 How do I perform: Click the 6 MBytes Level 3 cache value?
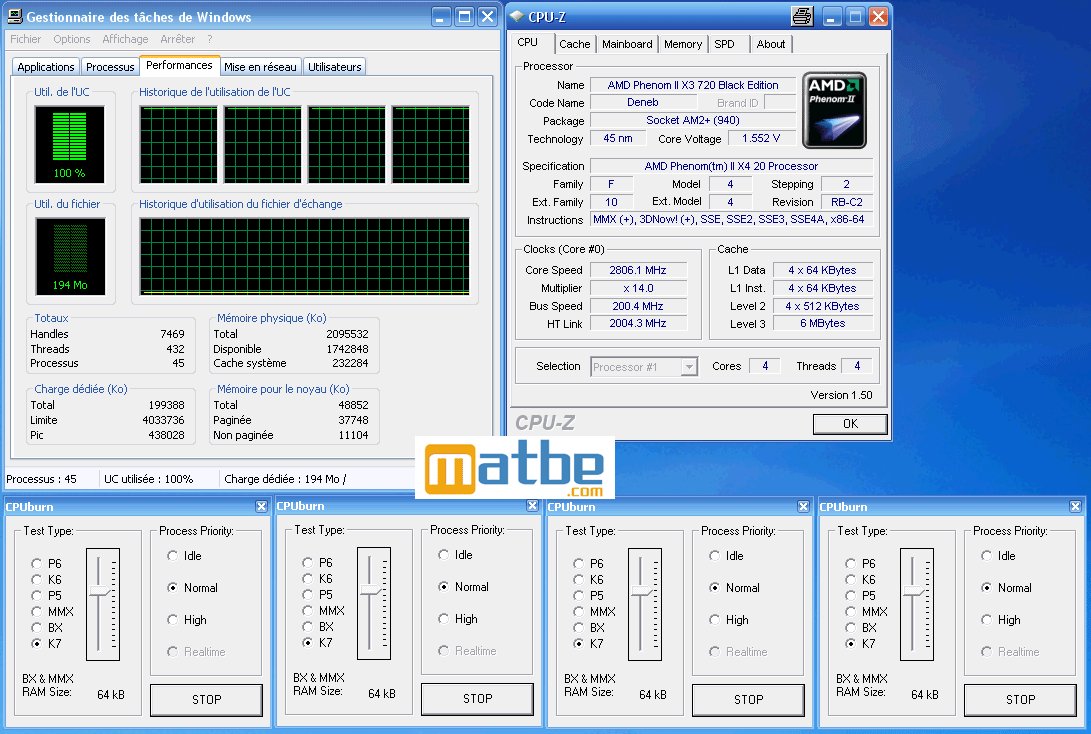point(822,324)
